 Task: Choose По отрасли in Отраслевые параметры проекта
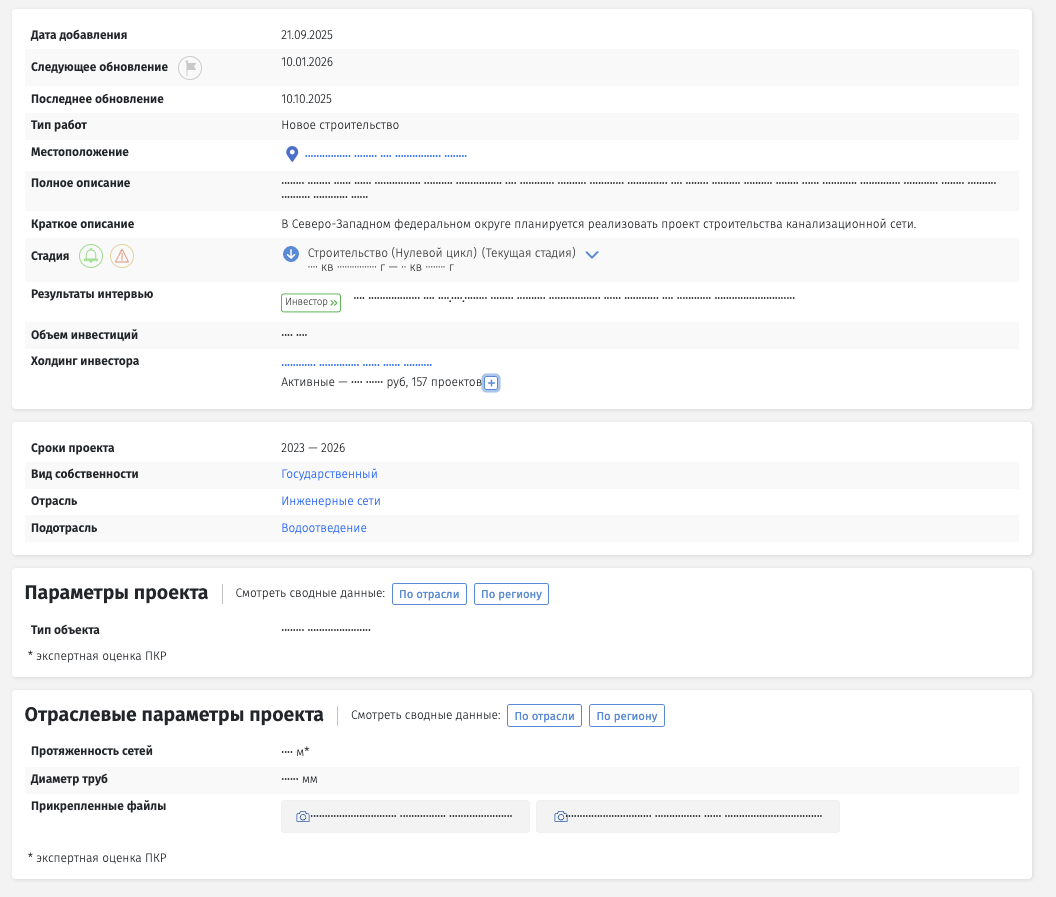point(544,716)
